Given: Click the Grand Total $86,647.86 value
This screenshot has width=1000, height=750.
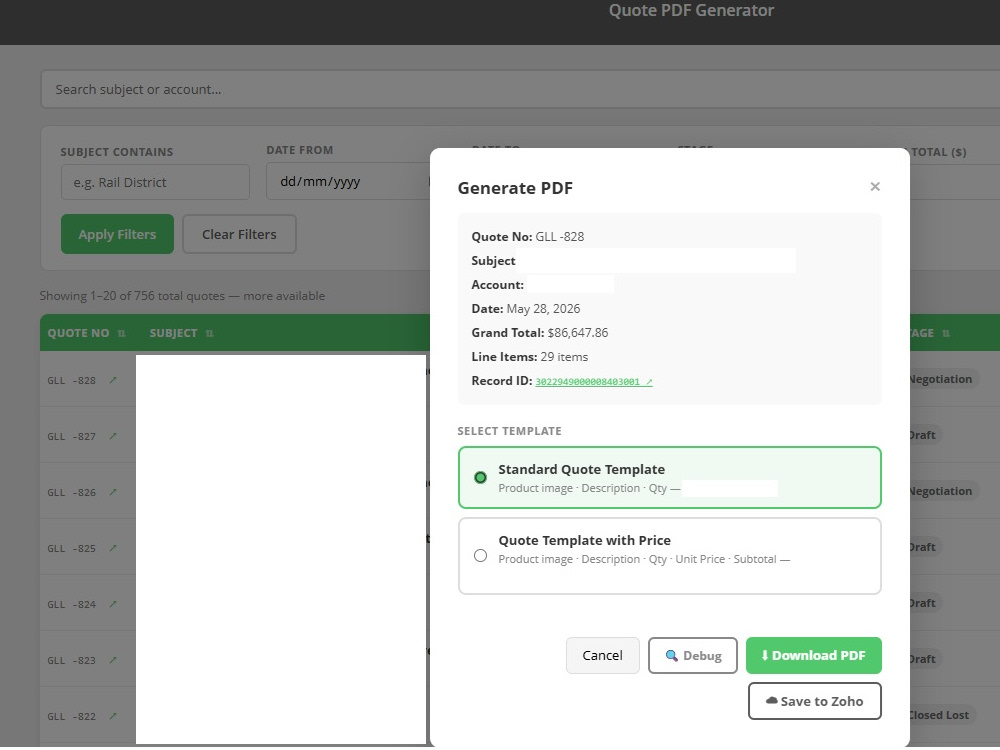Looking at the screenshot, I should 578,333.
